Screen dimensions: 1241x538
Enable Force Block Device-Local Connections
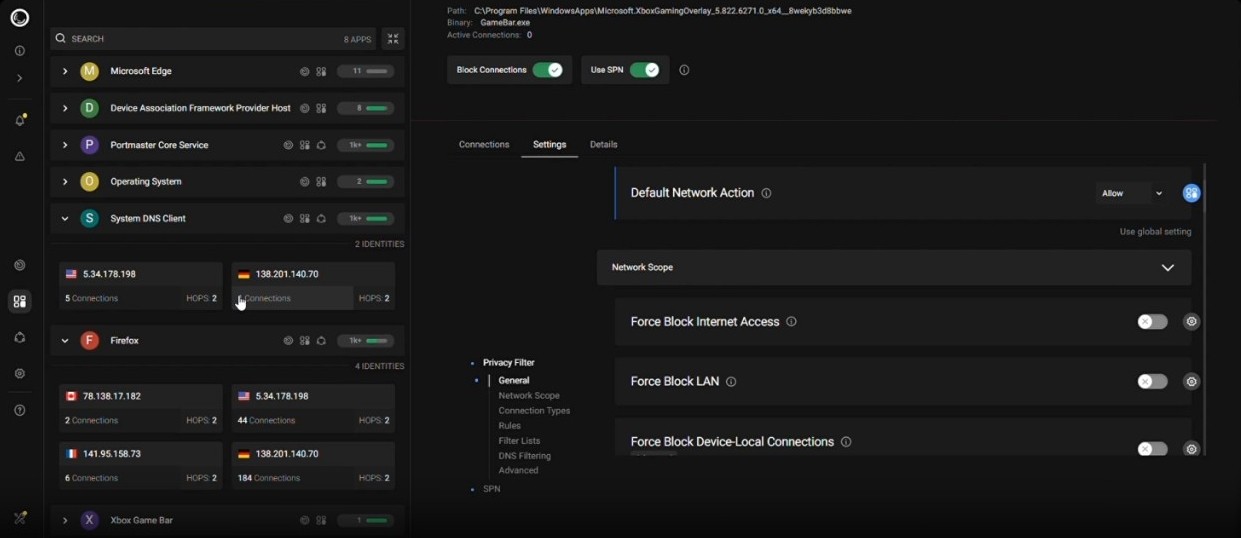click(x=1152, y=449)
